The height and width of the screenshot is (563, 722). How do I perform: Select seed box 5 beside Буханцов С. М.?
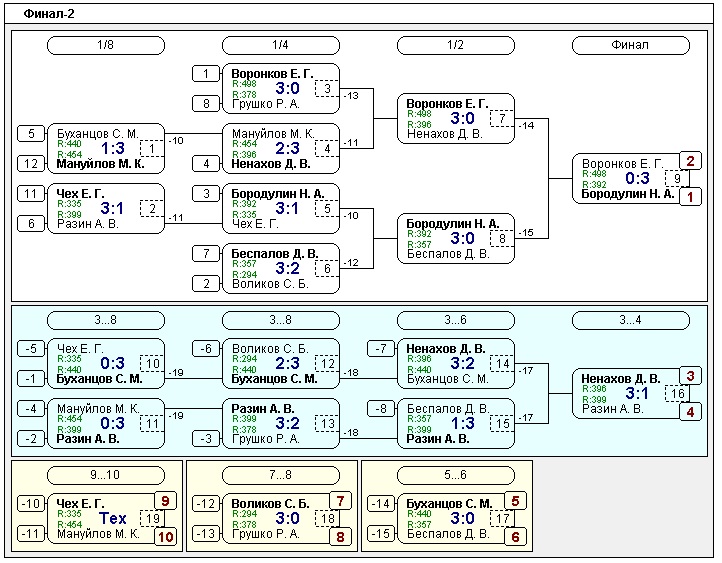coord(31,134)
